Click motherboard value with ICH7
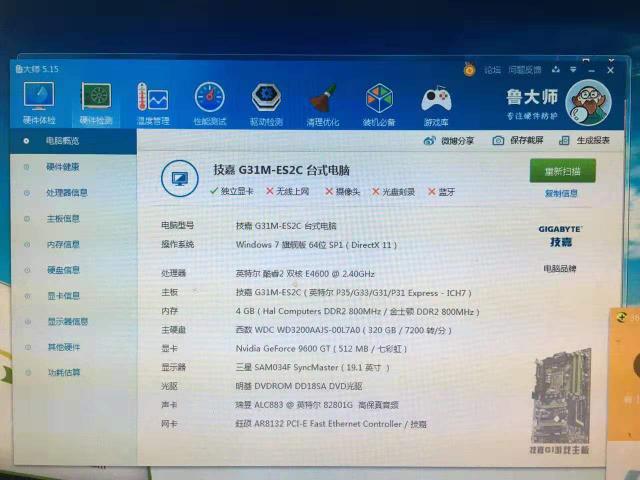Viewport: 640px width, 480px height. (353, 292)
